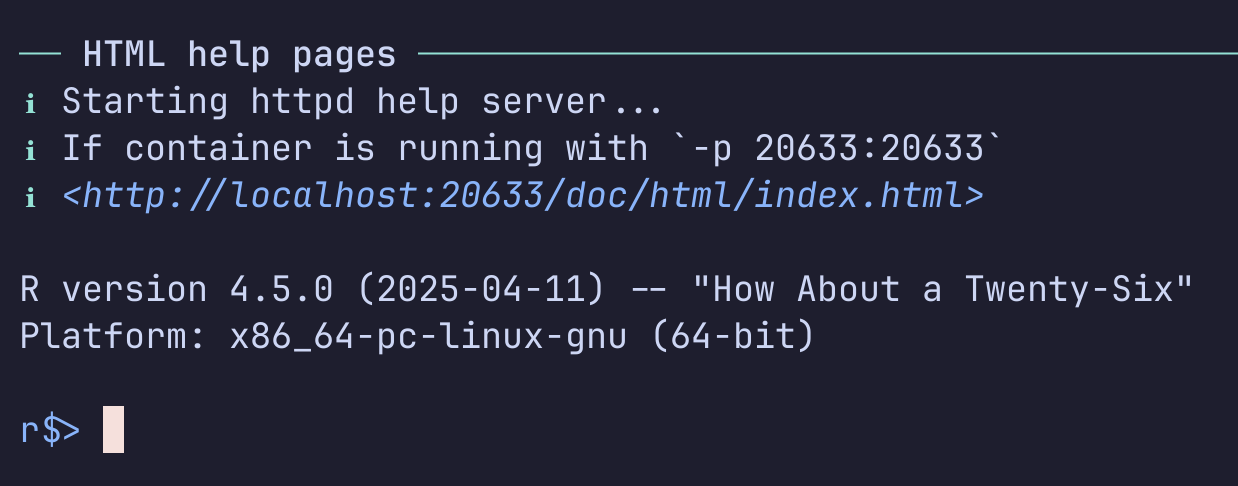Open the localhost index.html help link
1238x486 pixels.
pyautogui.click(x=523, y=196)
